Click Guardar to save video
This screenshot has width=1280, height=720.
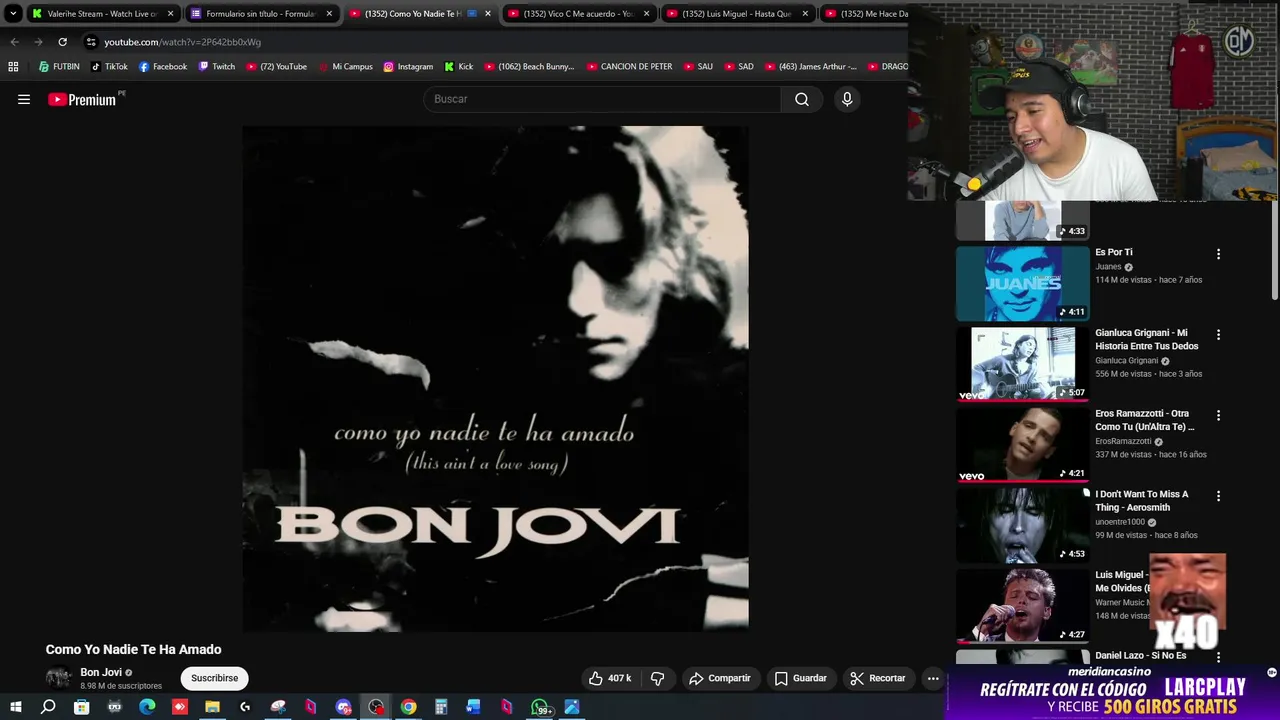801,678
